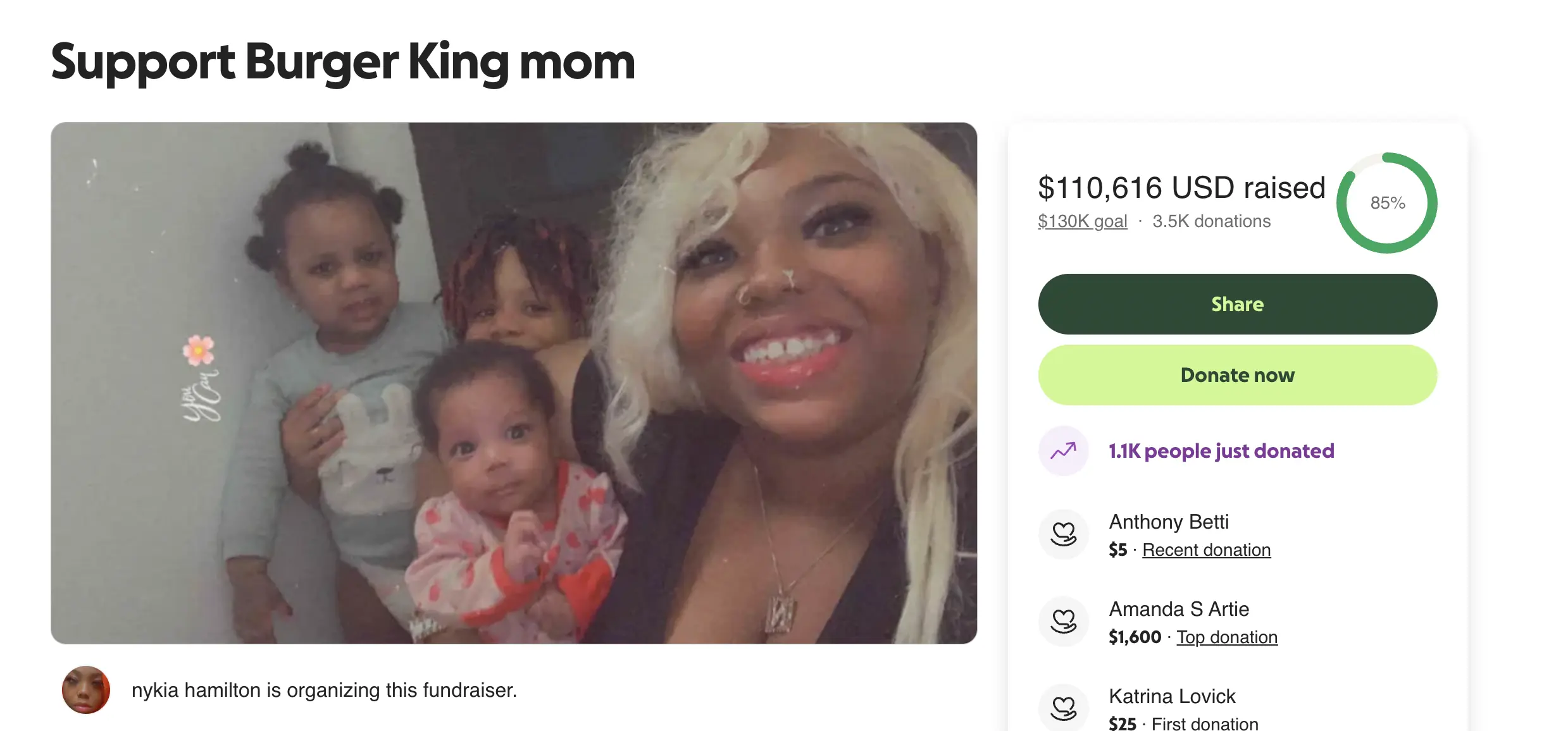
Task: Open the $130K goal link
Action: (x=1082, y=221)
